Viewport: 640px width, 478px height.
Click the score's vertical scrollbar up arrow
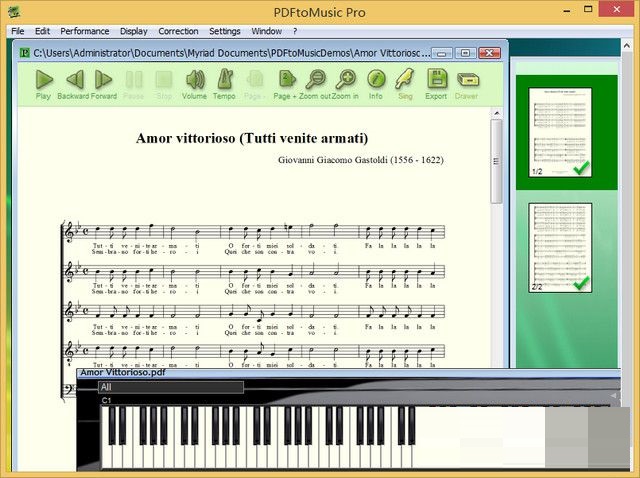[496, 115]
